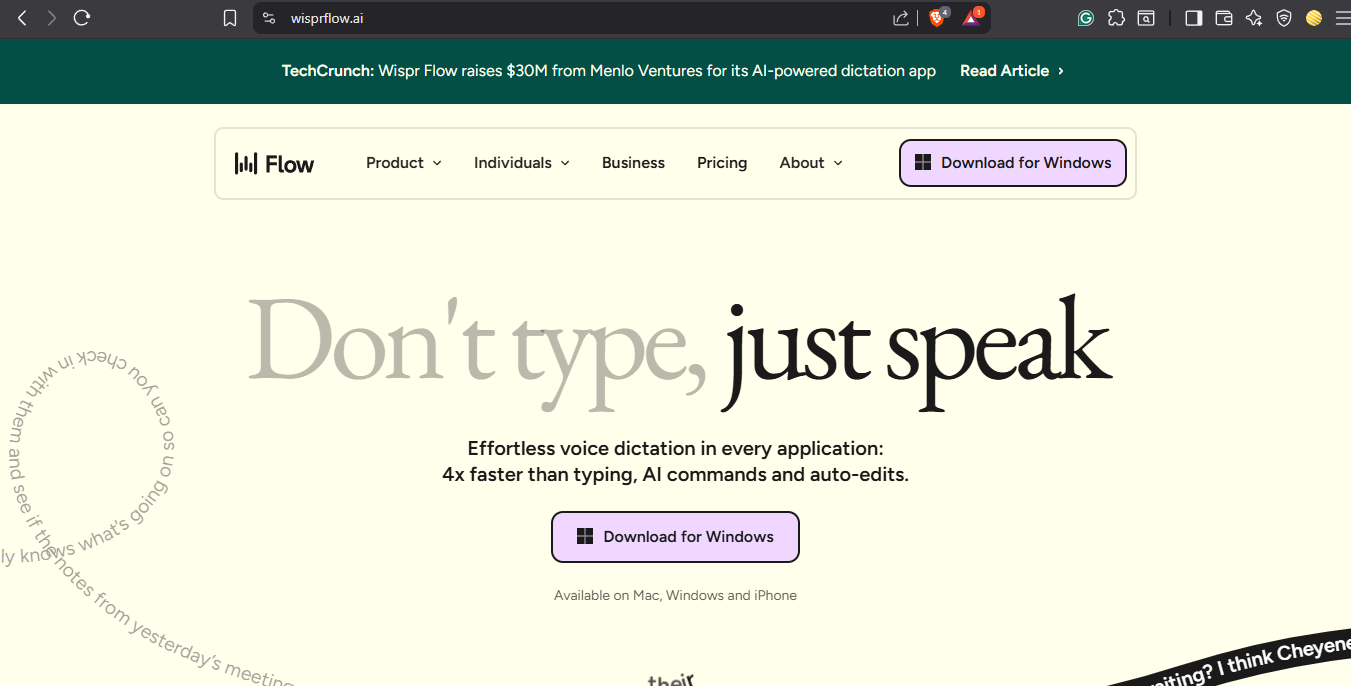
Task: Go to Flow home via logo
Action: tap(275, 163)
